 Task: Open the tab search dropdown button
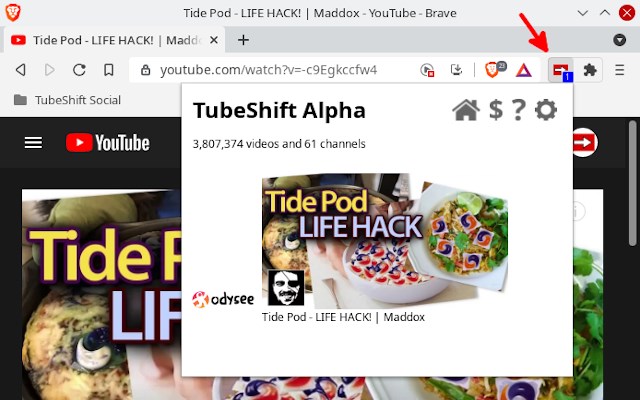point(620,40)
